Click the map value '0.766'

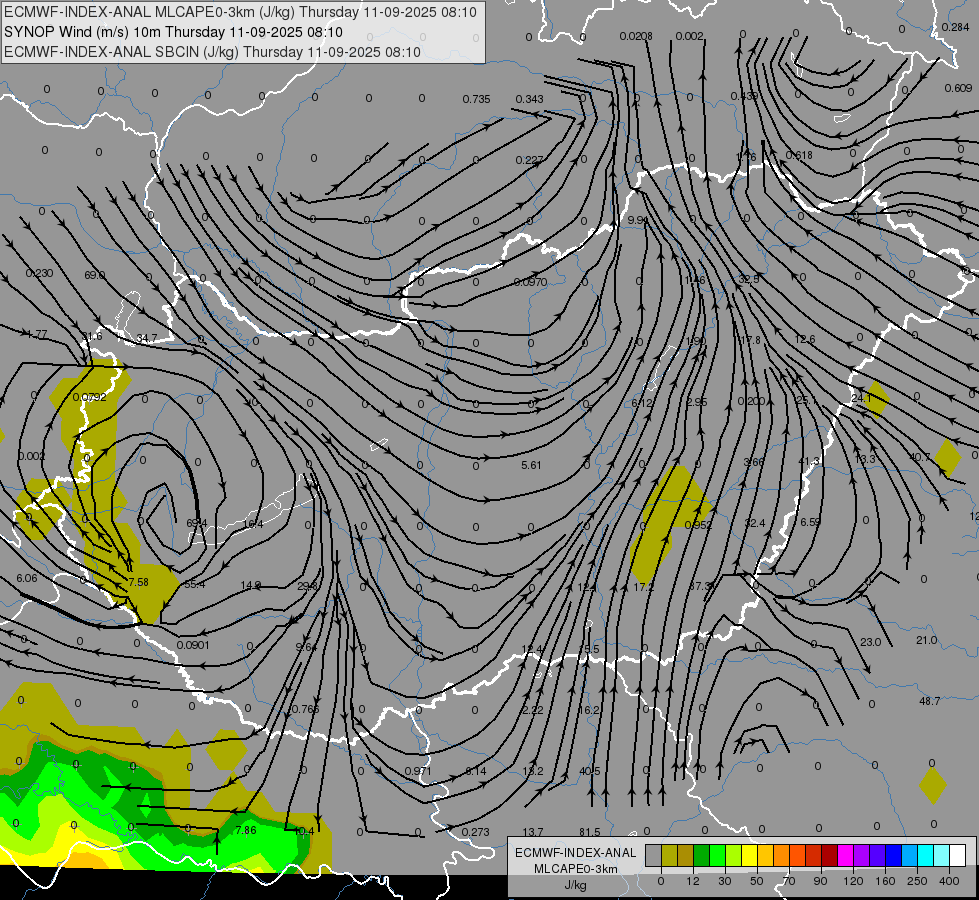(x=306, y=709)
